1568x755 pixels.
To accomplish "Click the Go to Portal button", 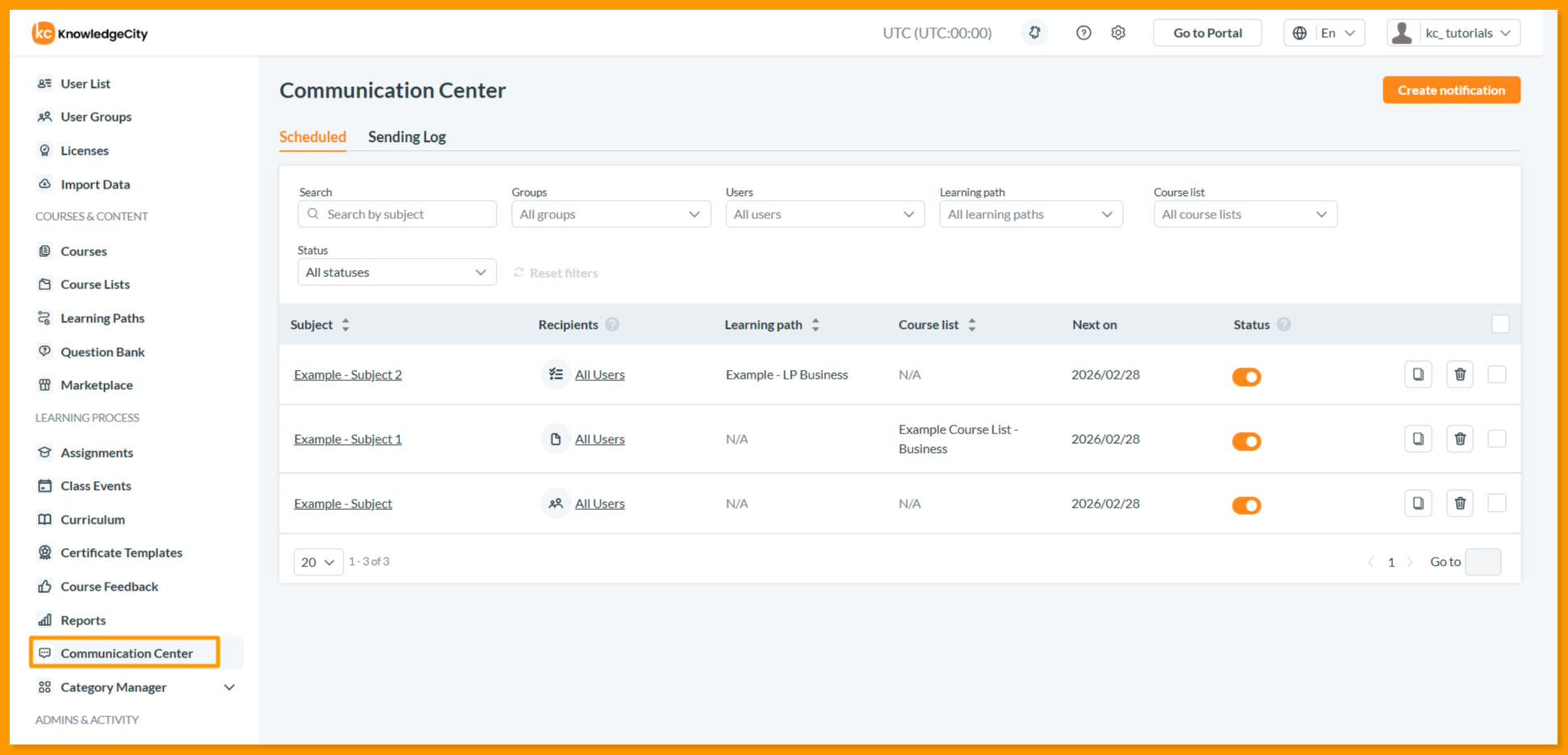I will click(1208, 33).
